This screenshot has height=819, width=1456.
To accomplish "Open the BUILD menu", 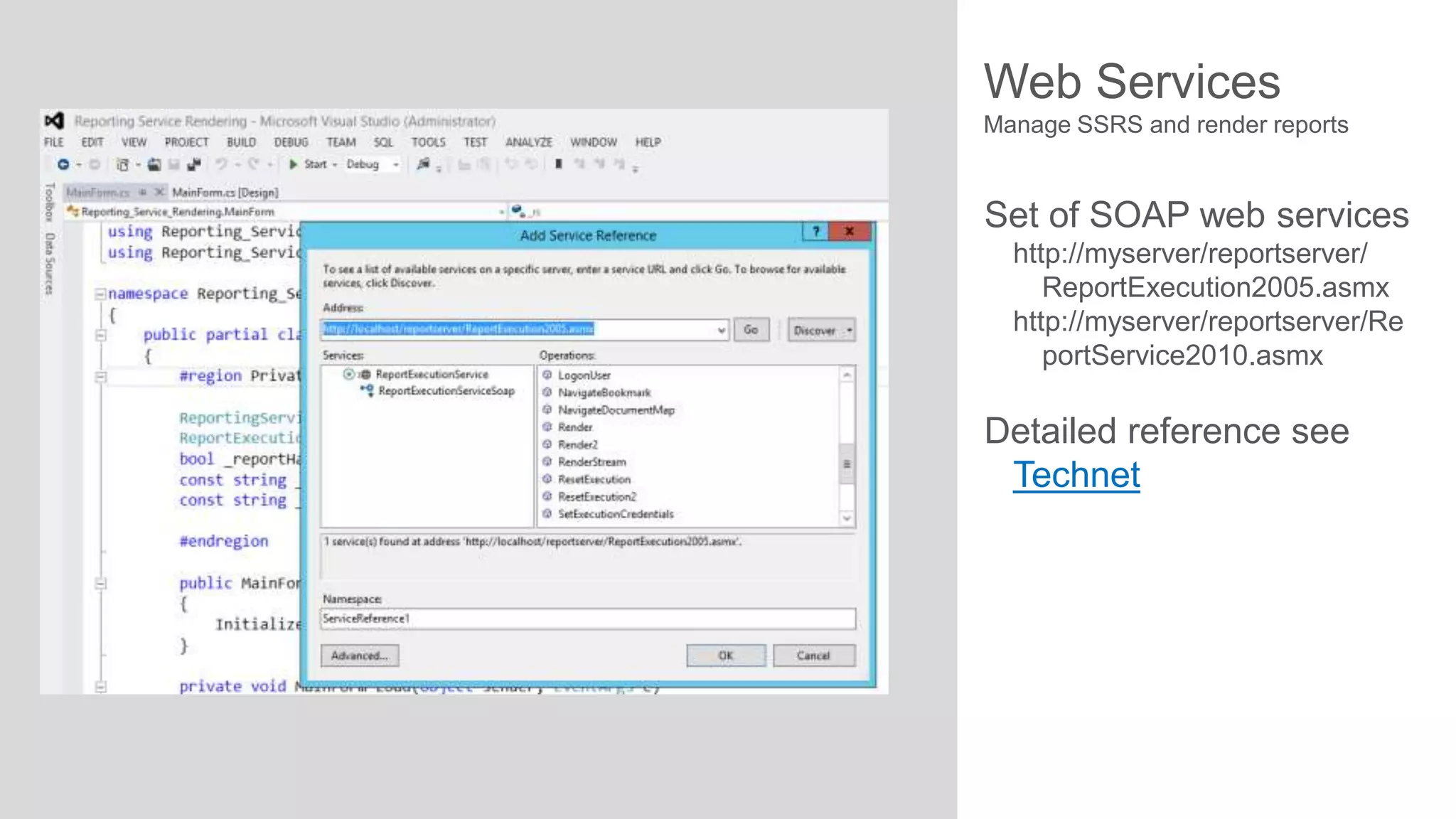I will coord(241,142).
